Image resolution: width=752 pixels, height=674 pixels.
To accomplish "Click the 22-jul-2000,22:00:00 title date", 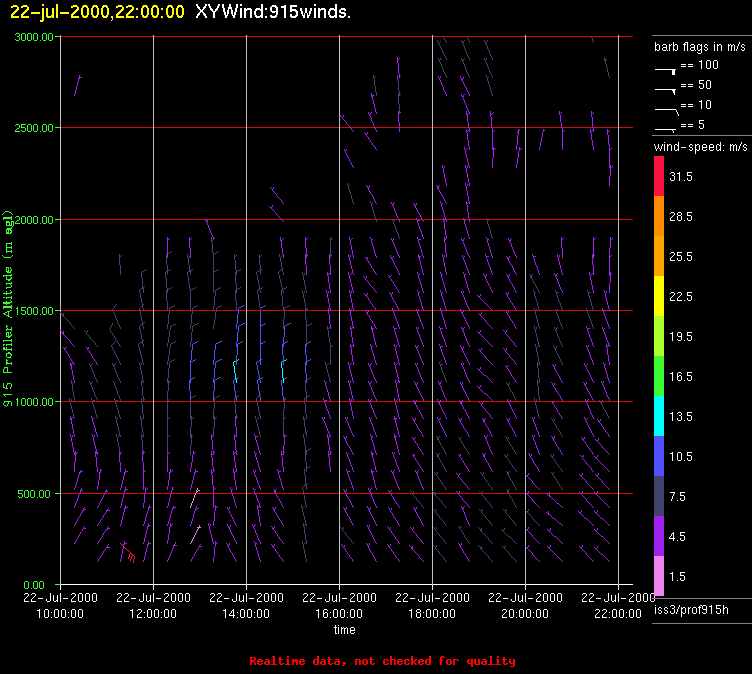I will tap(97, 12).
